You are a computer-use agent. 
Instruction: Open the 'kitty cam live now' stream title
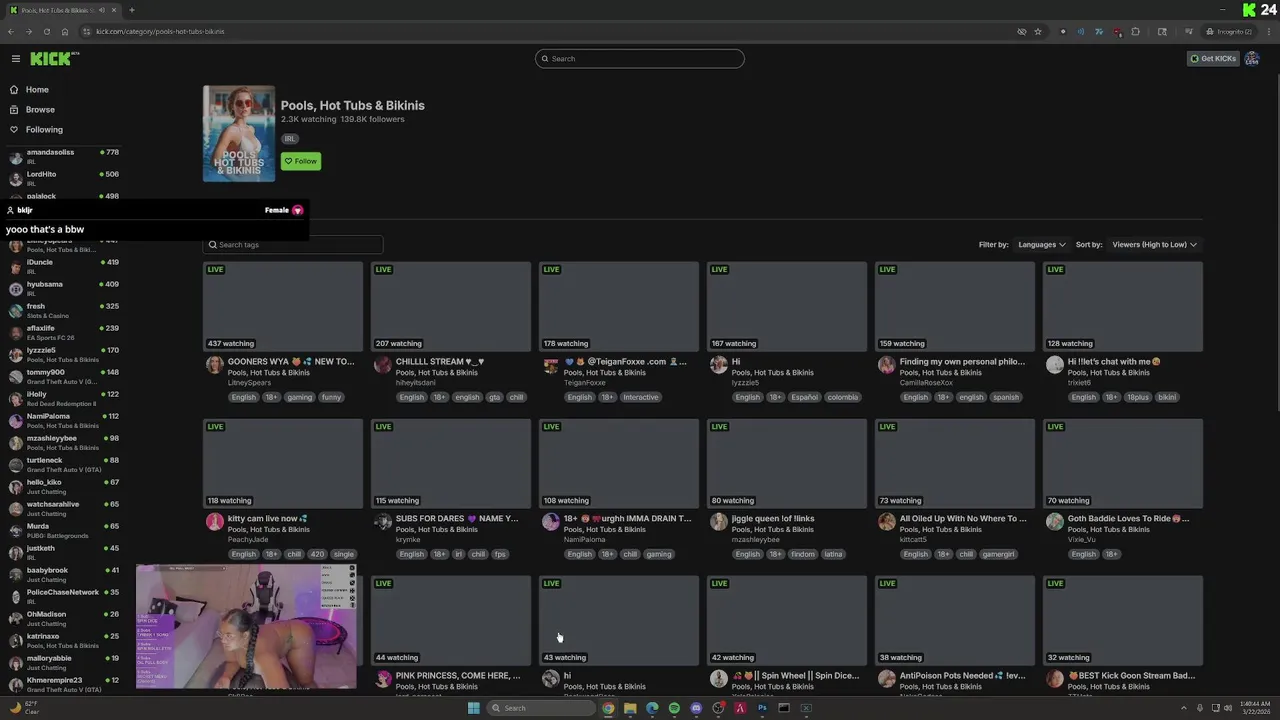[x=267, y=519]
